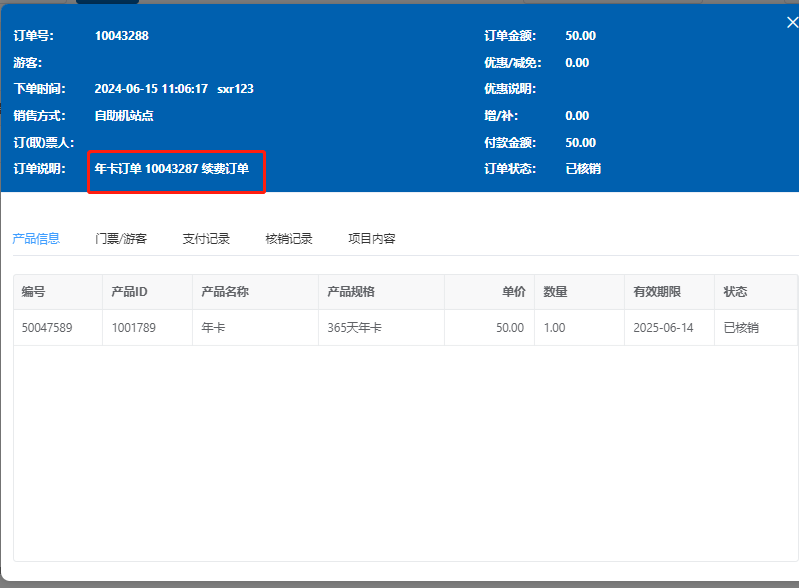Close the order detail dialog
799x588 pixels.
pyautogui.click(x=792, y=22)
